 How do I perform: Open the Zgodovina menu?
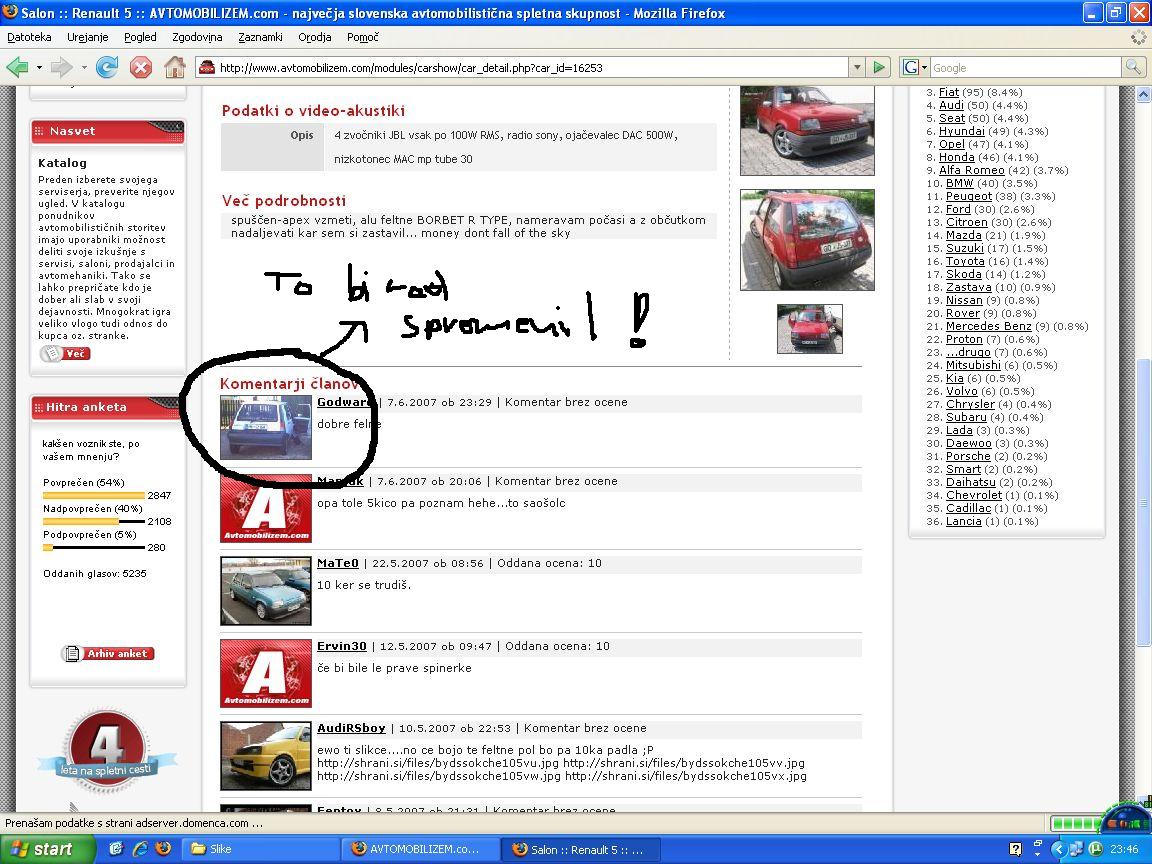[197, 37]
